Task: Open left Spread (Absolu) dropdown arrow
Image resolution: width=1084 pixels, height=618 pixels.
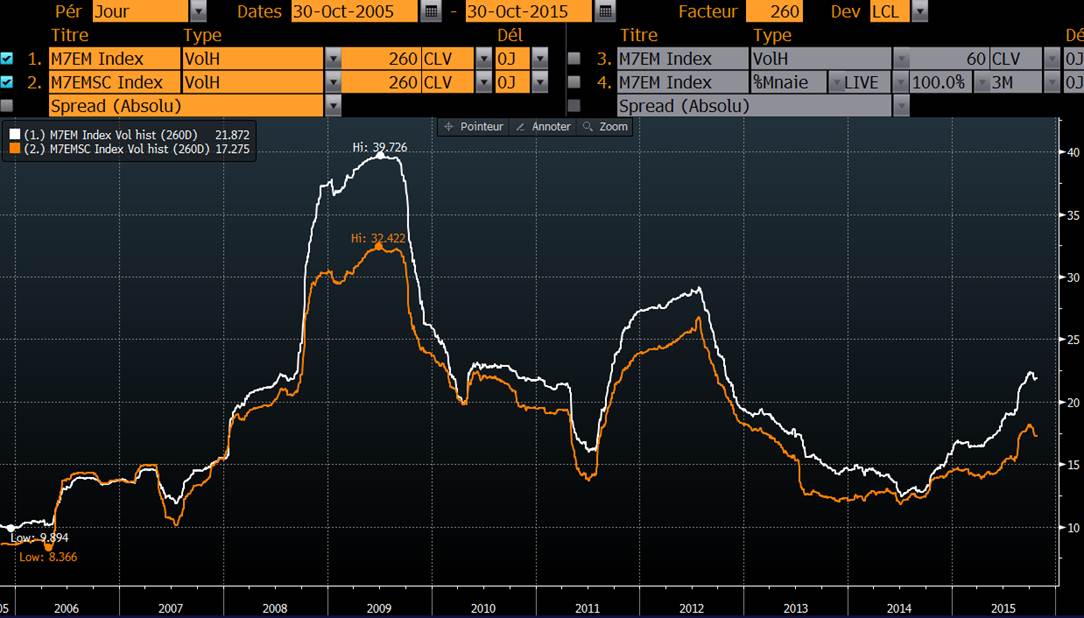Action: tap(333, 106)
